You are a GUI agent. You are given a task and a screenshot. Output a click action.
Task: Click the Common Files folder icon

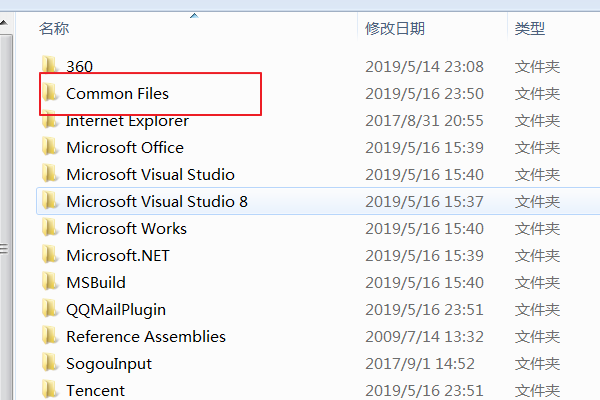[50, 94]
